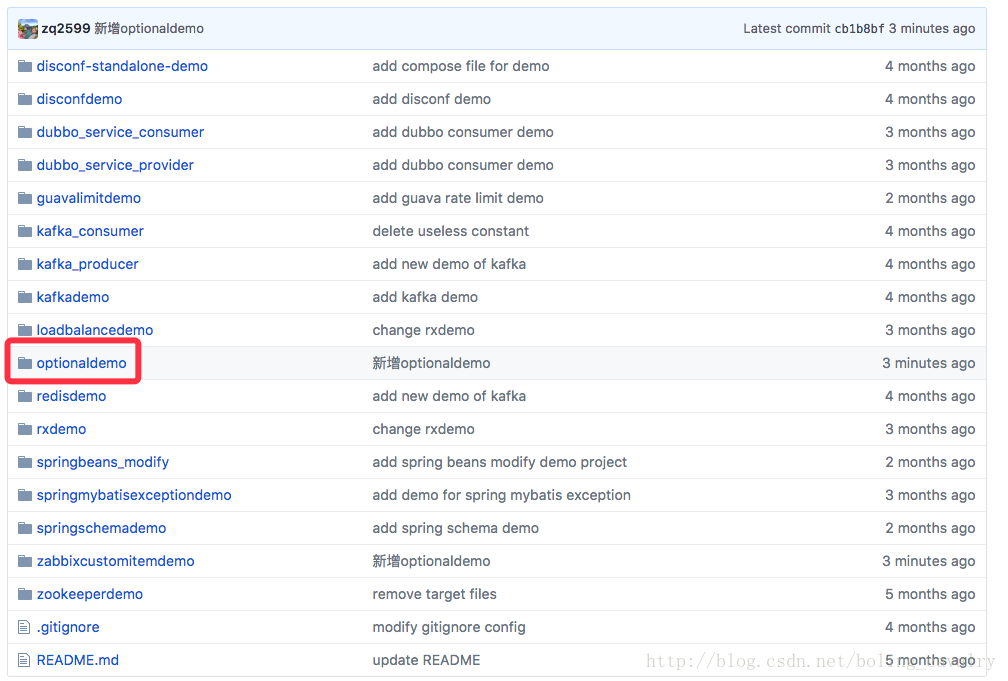Open the loadbalancedemo folder
Image resolution: width=1008 pixels, height=681 pixels.
pyautogui.click(x=95, y=330)
